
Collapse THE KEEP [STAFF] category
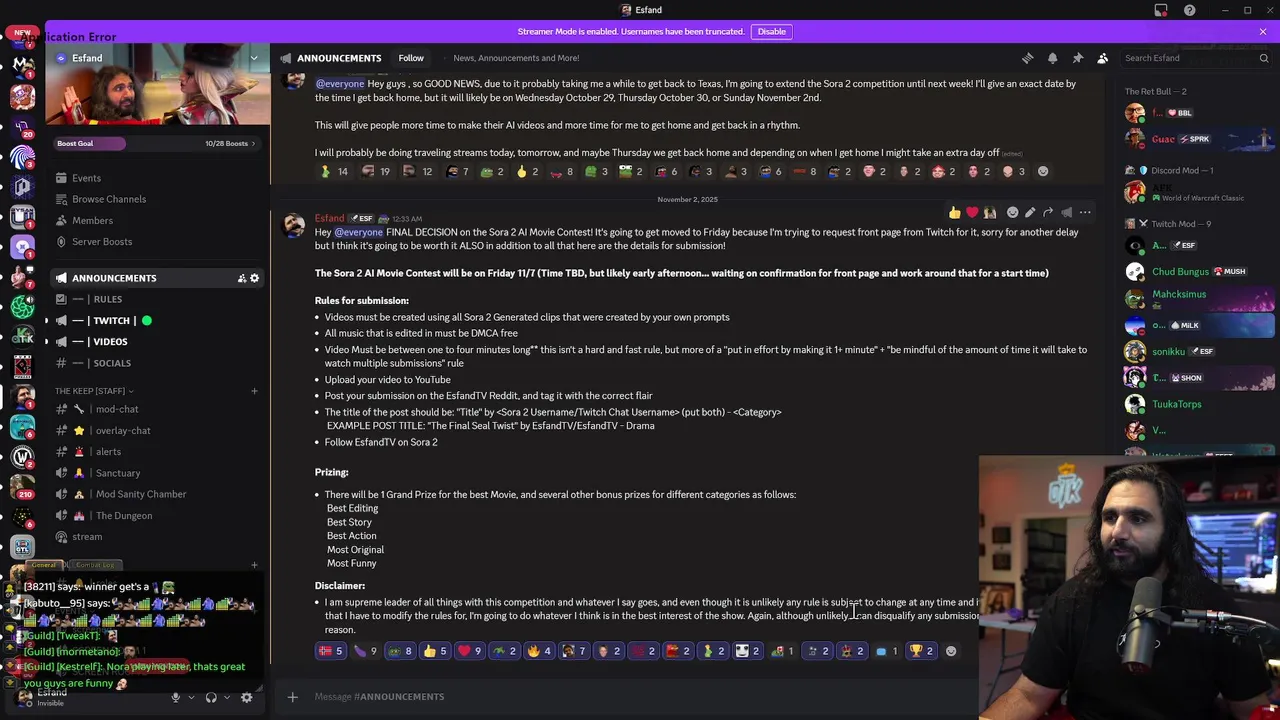tap(94, 391)
